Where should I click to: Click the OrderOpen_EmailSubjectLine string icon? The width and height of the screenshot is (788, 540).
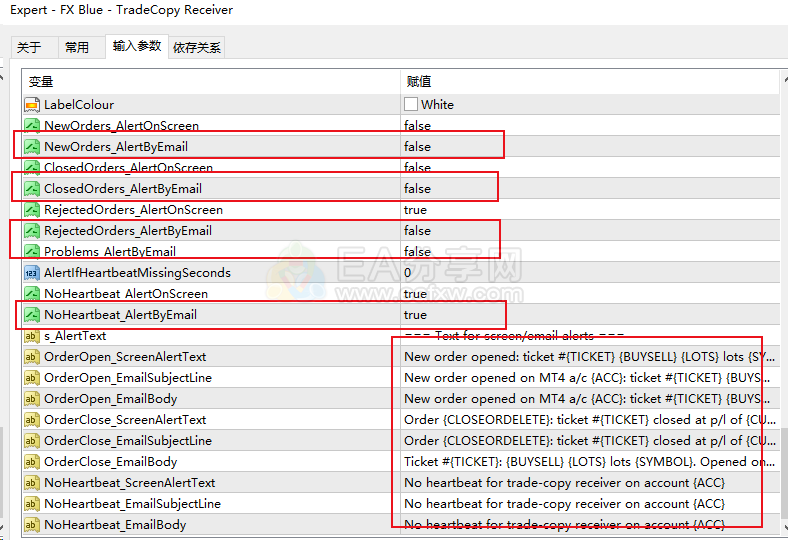pyautogui.click(x=32, y=378)
